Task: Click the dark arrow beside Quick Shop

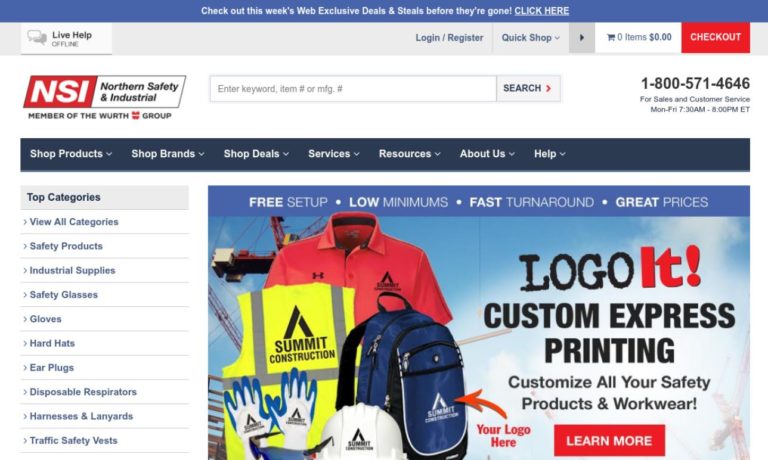Action: (x=581, y=37)
